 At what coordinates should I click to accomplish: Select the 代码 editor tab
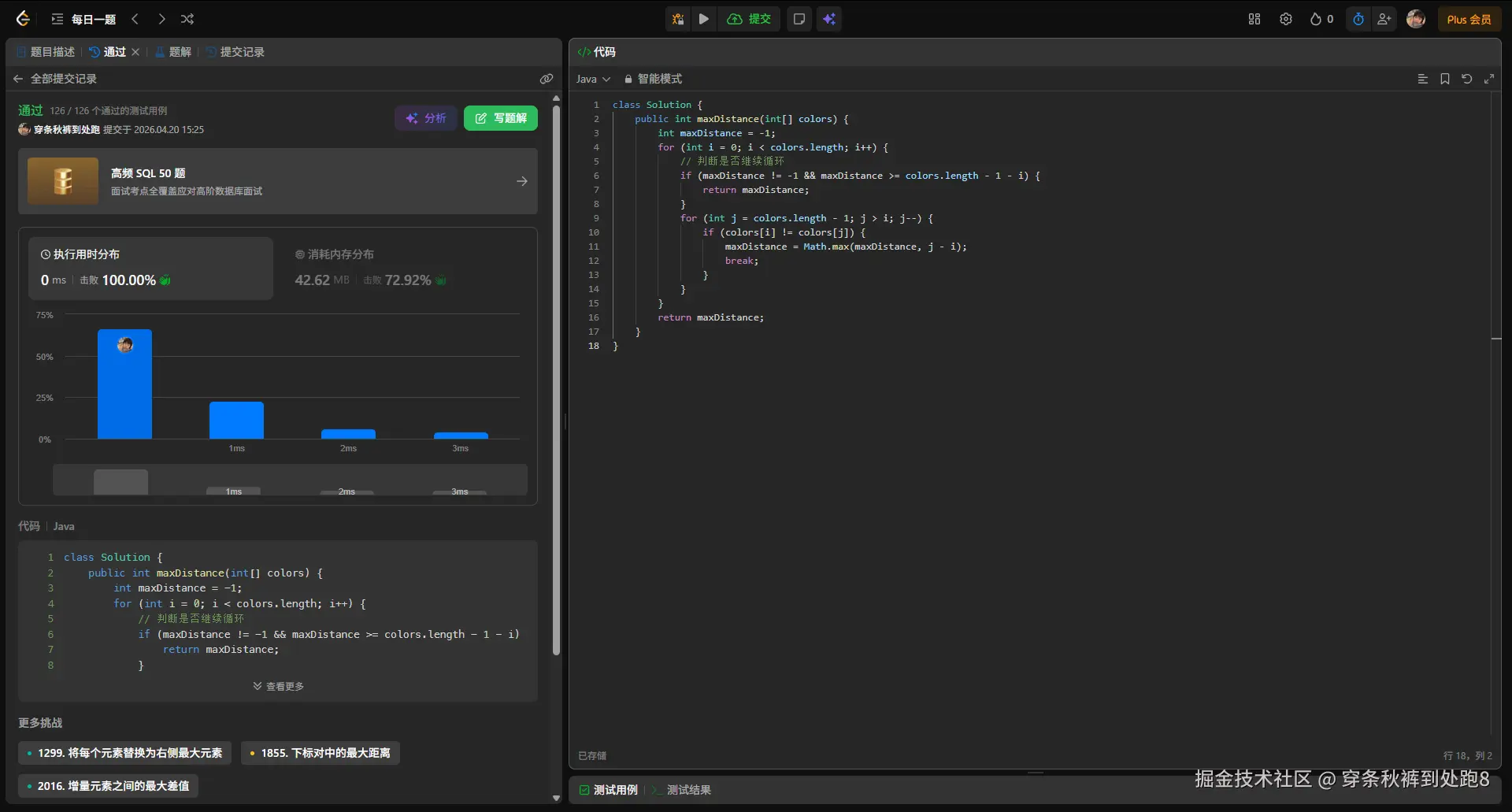(597, 52)
